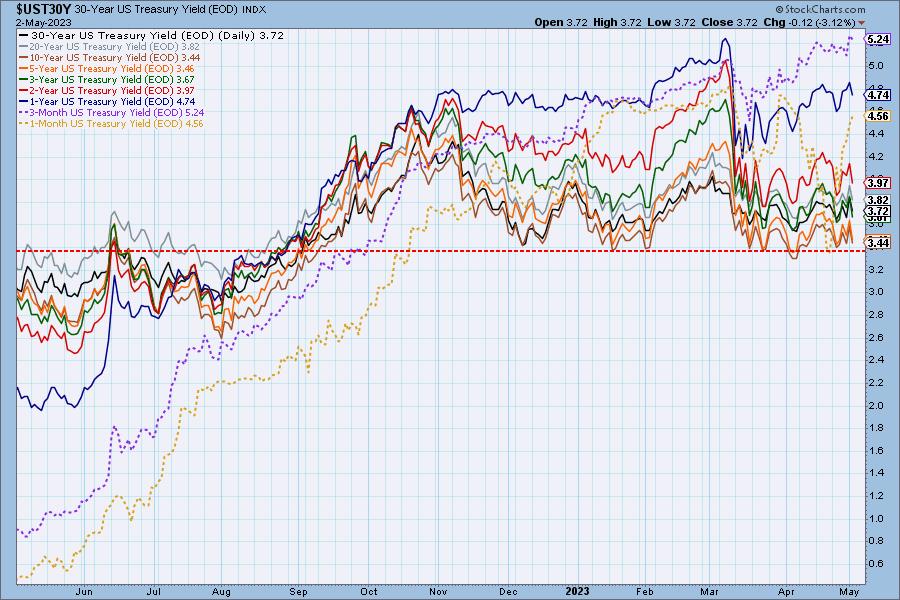Select the 3-Month US Treasury Yield legend entry
Viewport: 900px width, 600px height.
(x=111, y=113)
